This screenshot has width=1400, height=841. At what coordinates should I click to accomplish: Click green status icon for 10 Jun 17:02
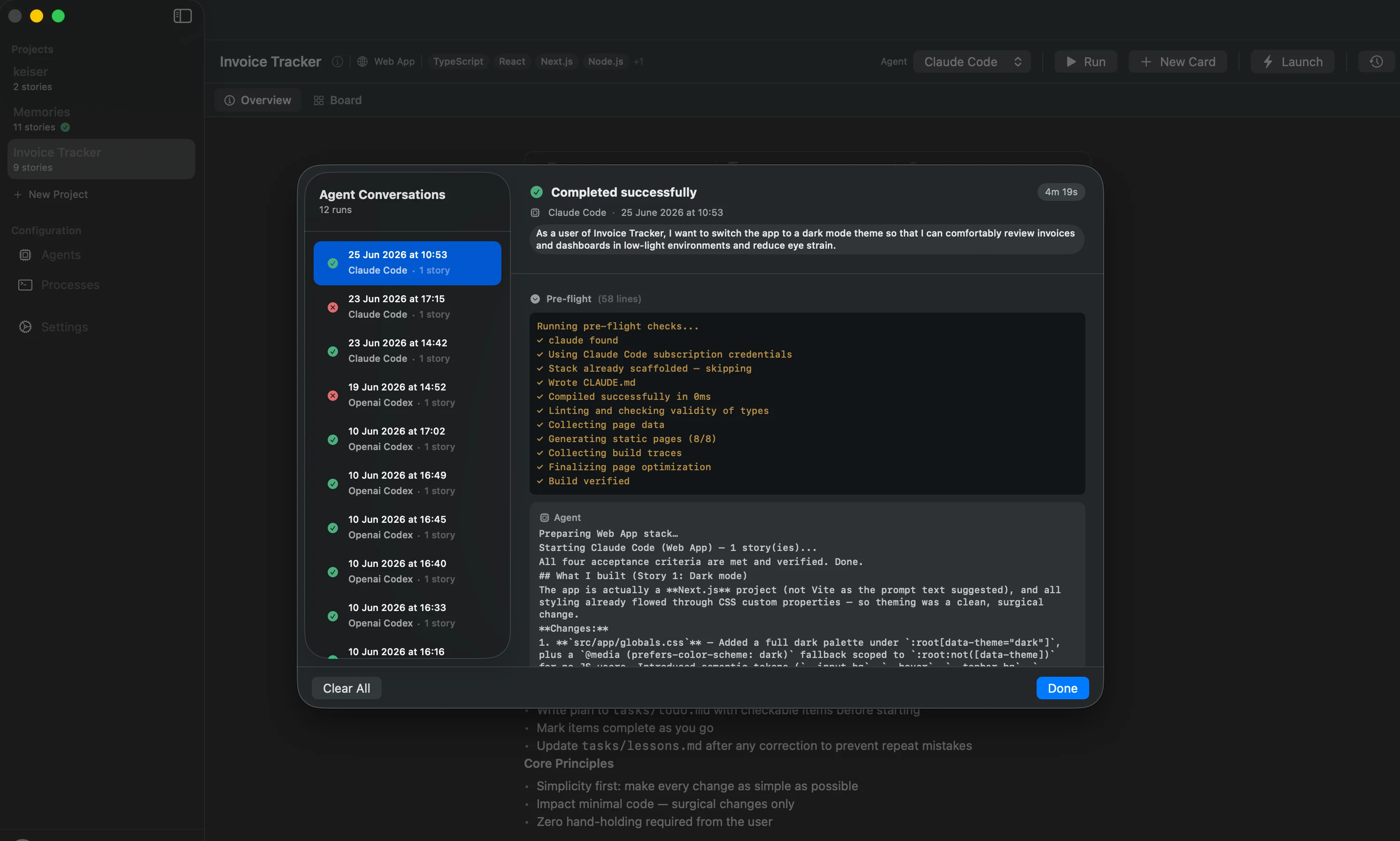333,440
